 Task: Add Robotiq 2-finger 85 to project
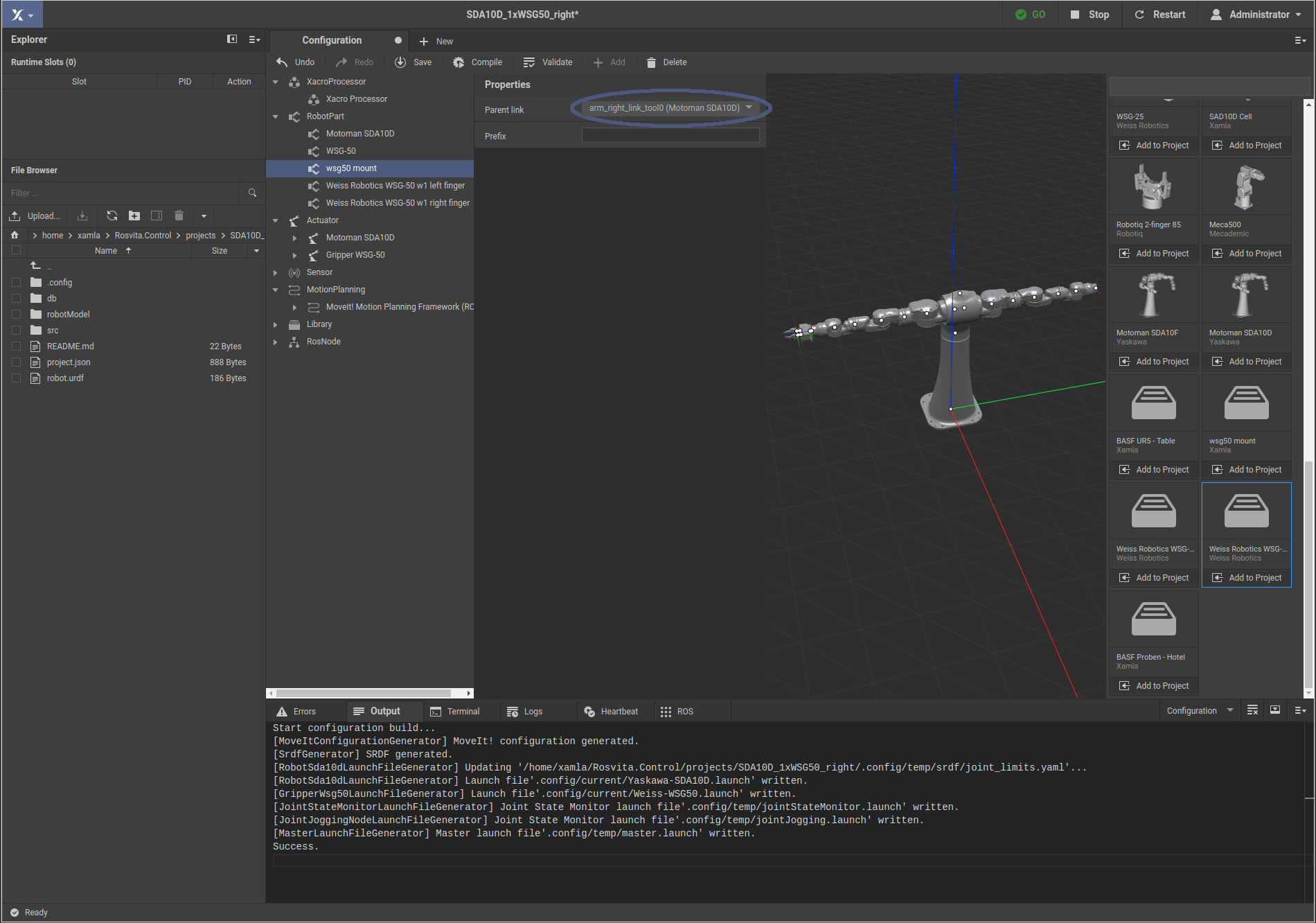[1154, 254]
